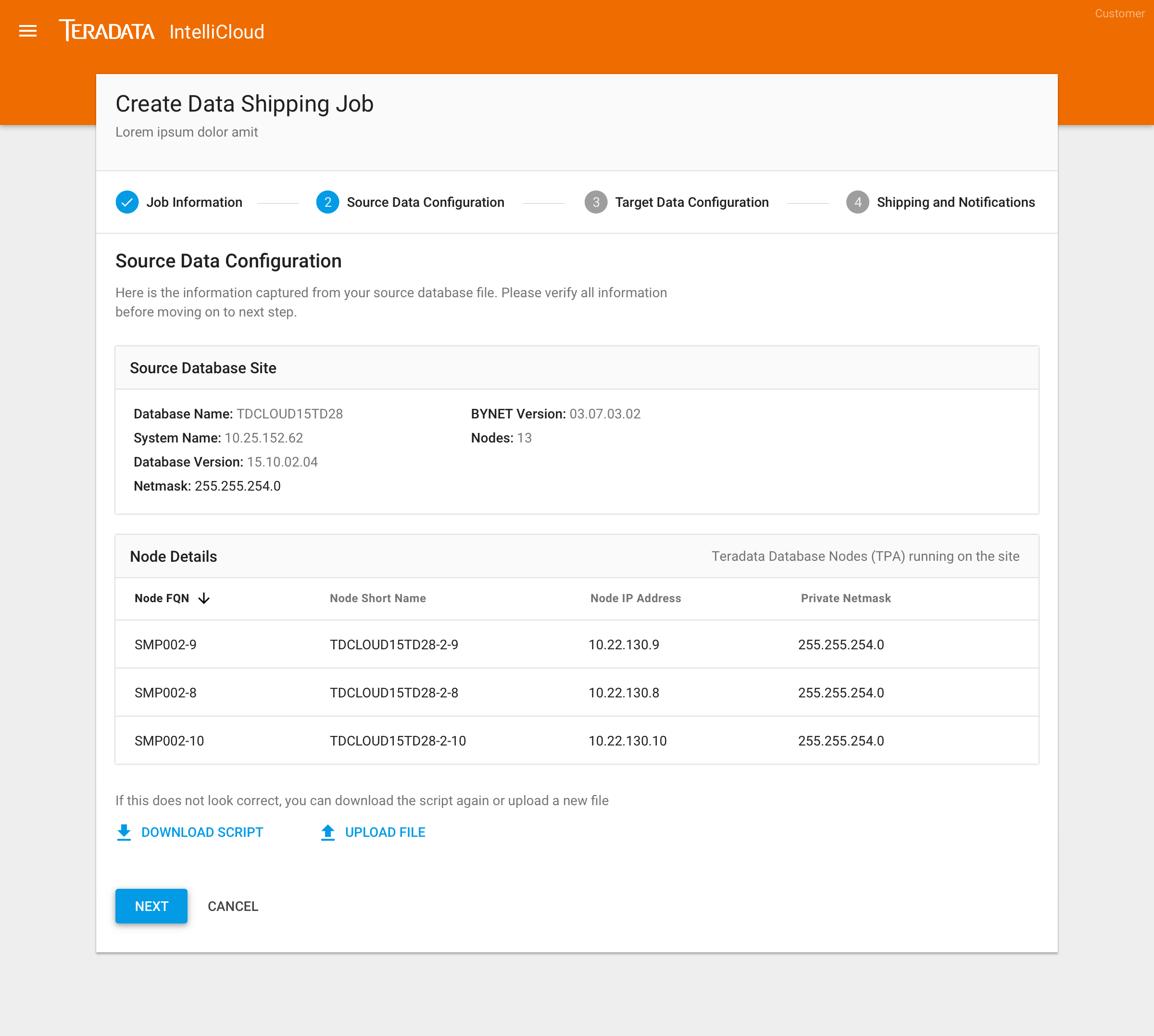Click Teradata Database Nodes (TPA) description
Viewport: 1154px width, 1036px height.
click(x=865, y=556)
